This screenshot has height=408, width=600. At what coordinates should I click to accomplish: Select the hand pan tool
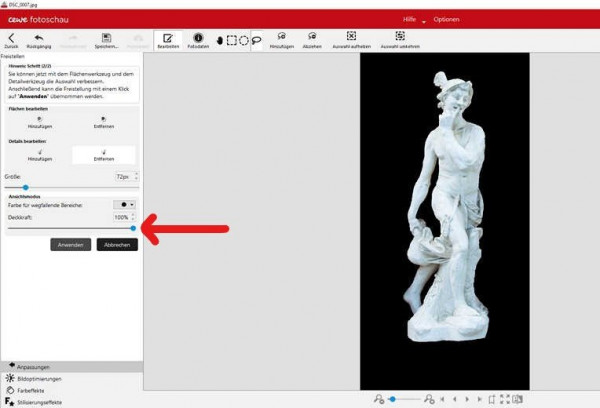tap(220, 41)
